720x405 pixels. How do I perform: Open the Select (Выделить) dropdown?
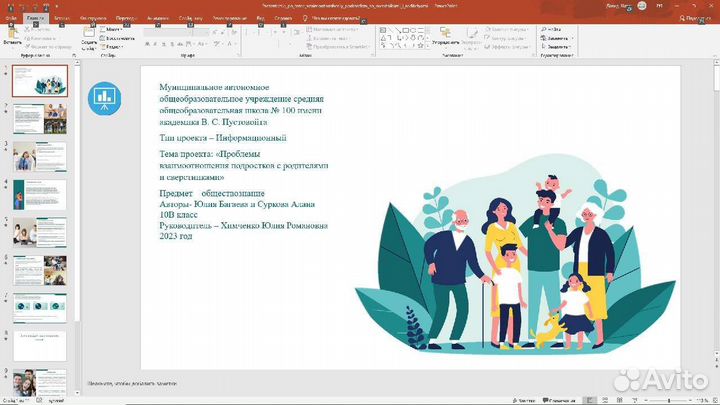click(556, 46)
